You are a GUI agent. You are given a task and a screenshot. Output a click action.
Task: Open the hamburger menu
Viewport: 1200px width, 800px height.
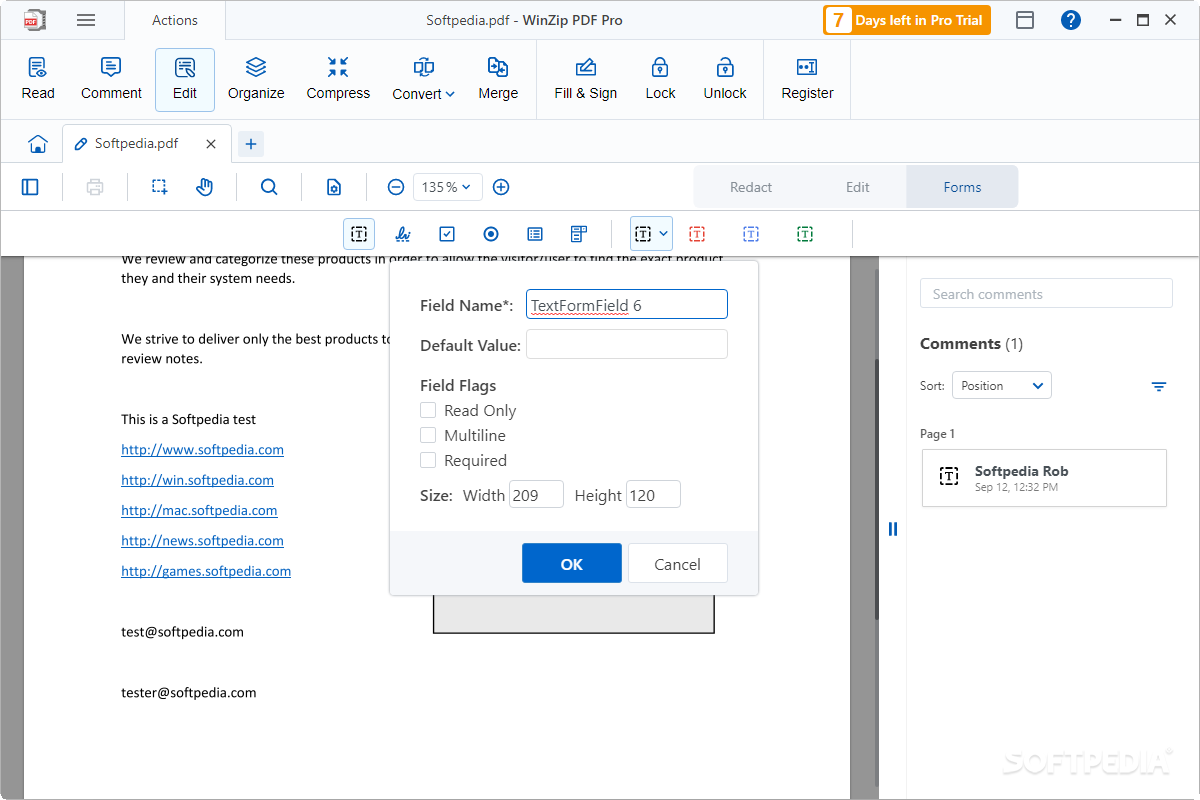86,20
